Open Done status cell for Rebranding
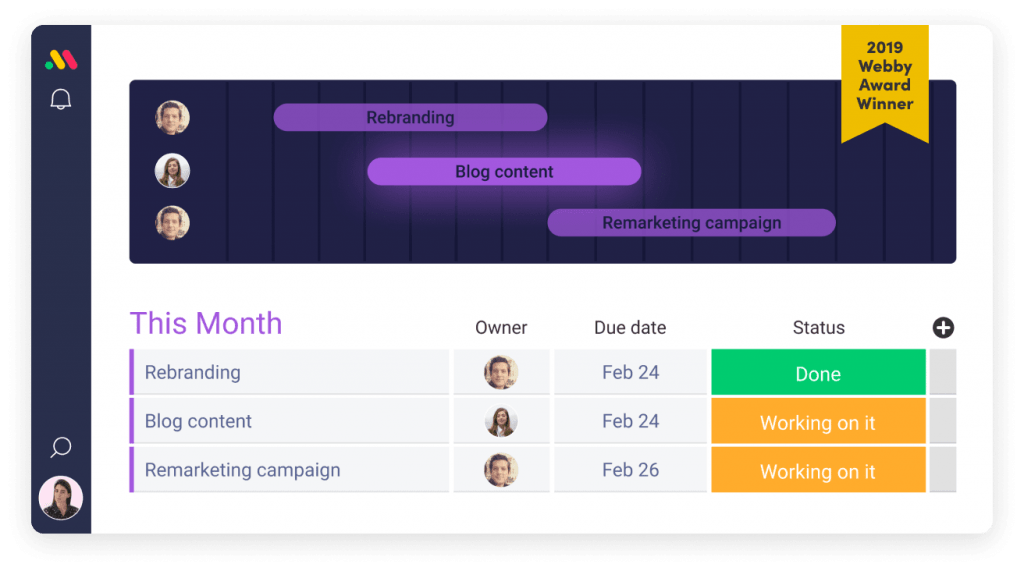Screen dimensions: 1024x571 818,372
